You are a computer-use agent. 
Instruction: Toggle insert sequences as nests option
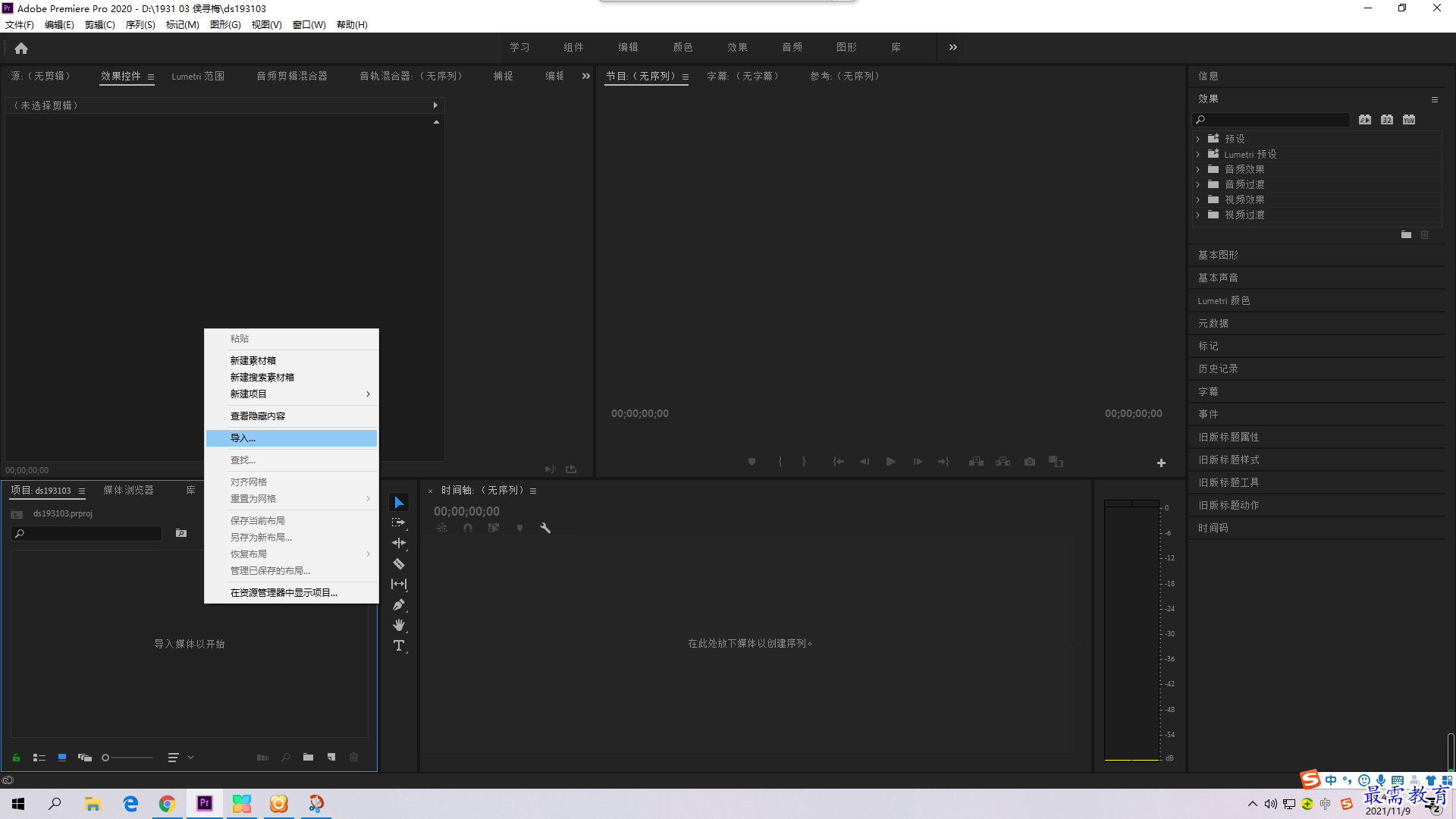coord(442,528)
